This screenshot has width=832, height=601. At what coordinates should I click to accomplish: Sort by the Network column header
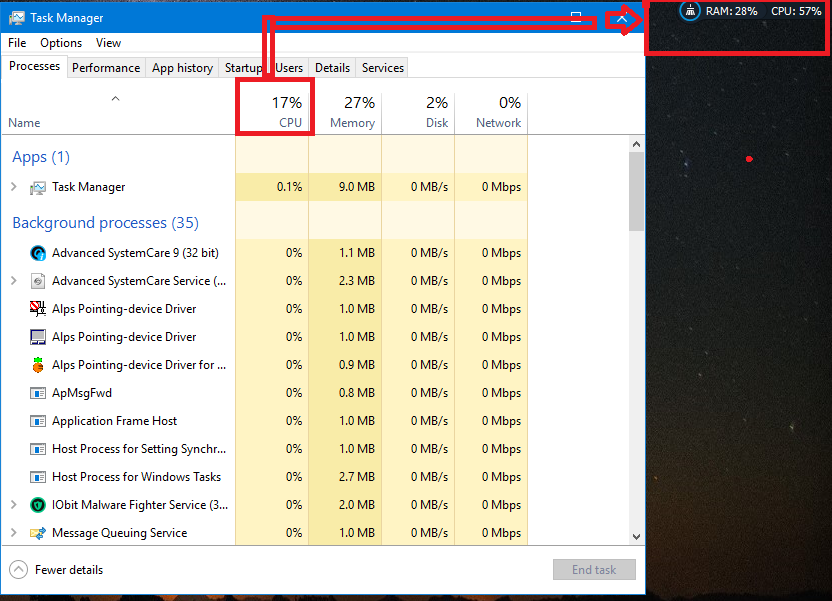491,112
